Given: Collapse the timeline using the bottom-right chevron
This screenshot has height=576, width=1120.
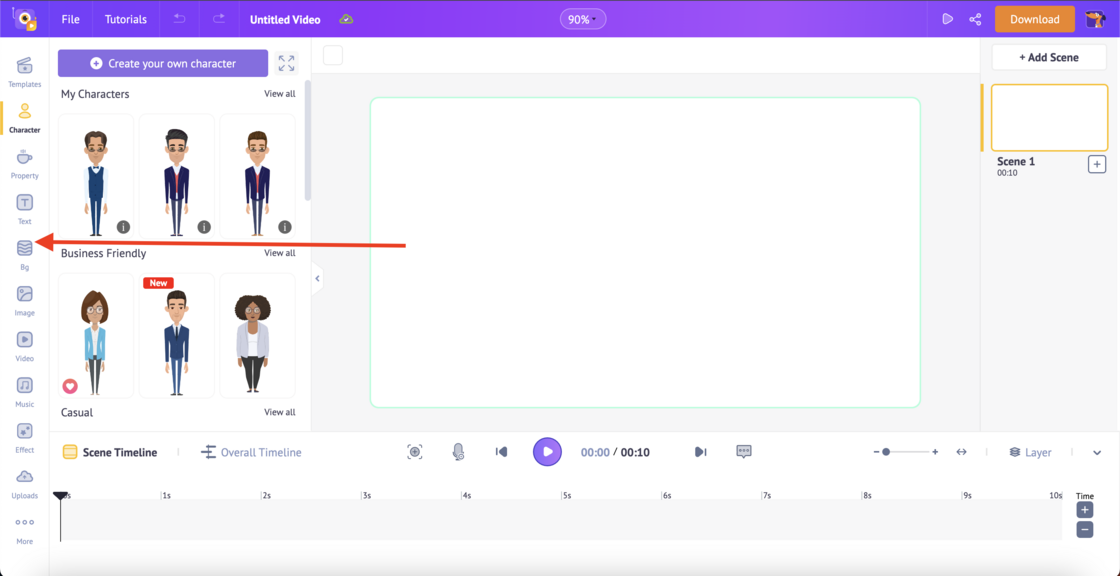Looking at the screenshot, I should [x=1096, y=451].
